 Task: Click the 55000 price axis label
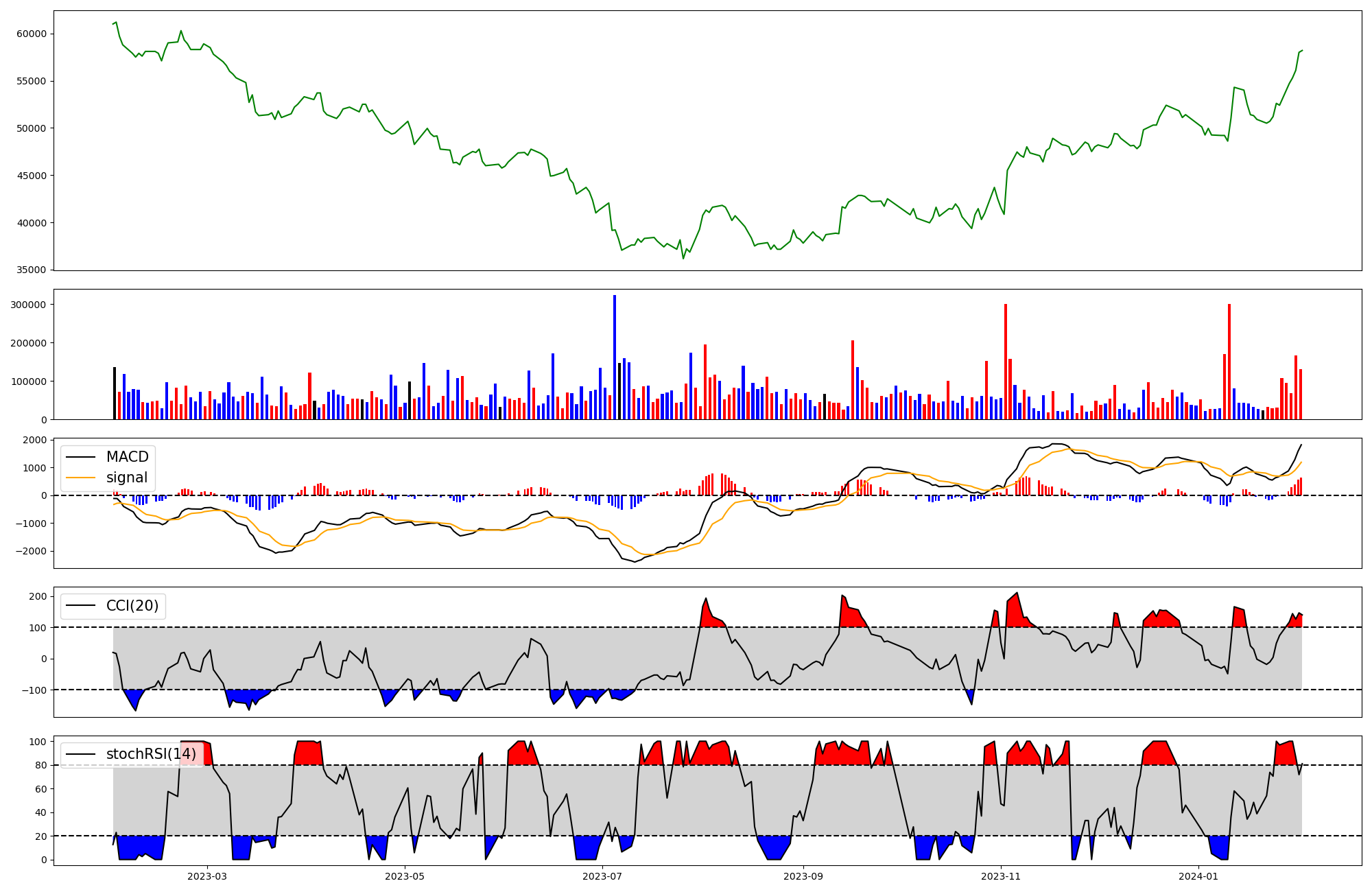pos(31,81)
